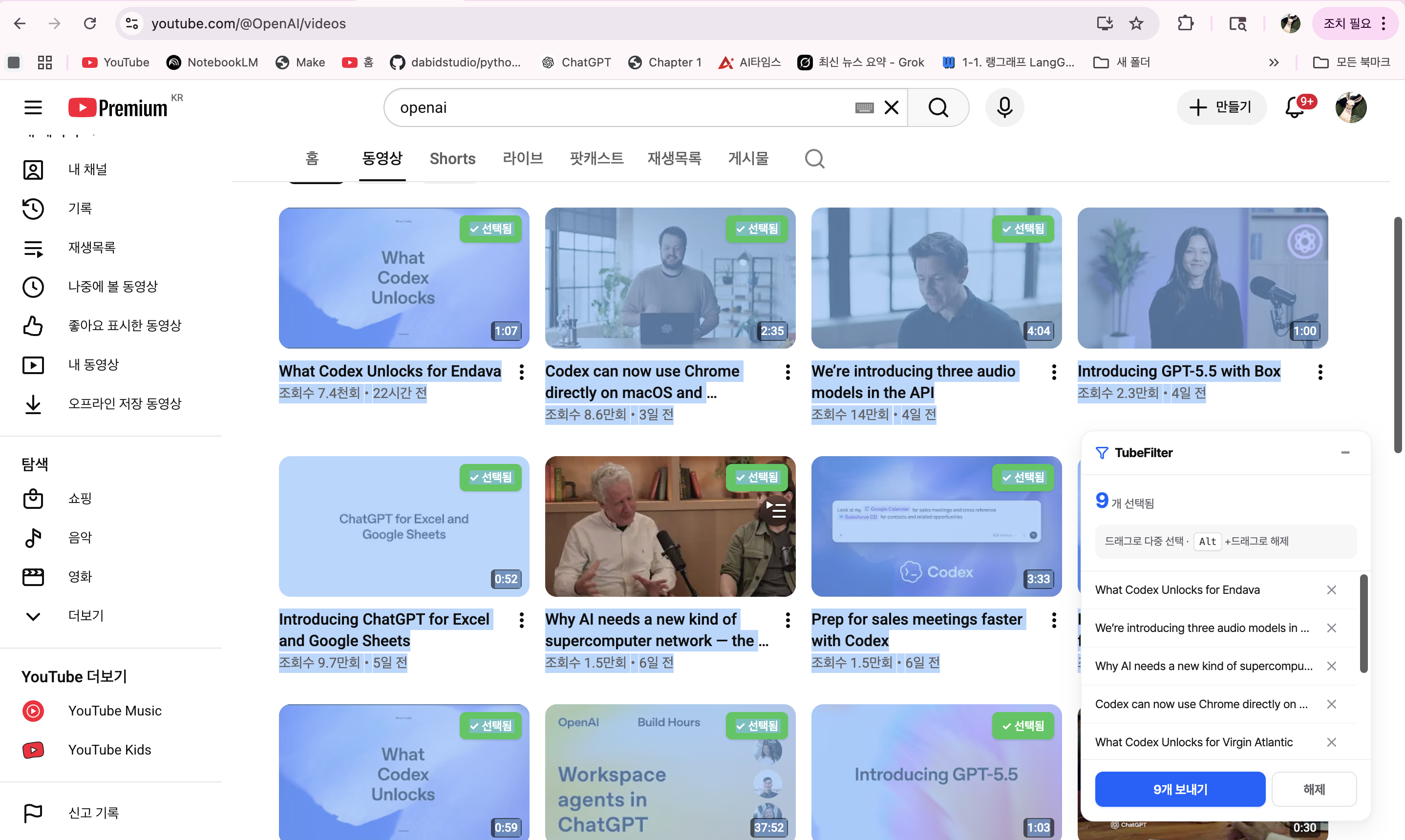The width and height of the screenshot is (1405, 840).
Task: Deselect 선택됨 badge on supercomputer network video
Action: tap(756, 477)
